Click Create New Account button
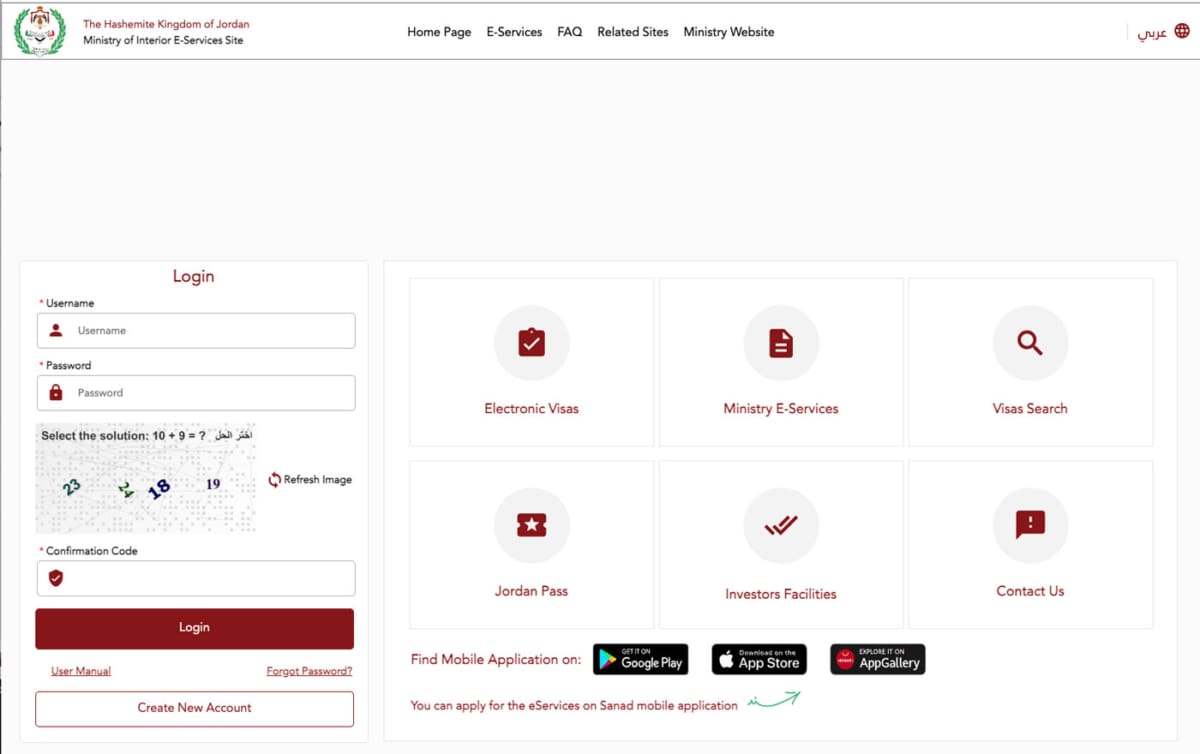Image resolution: width=1200 pixels, height=754 pixels. (194, 708)
